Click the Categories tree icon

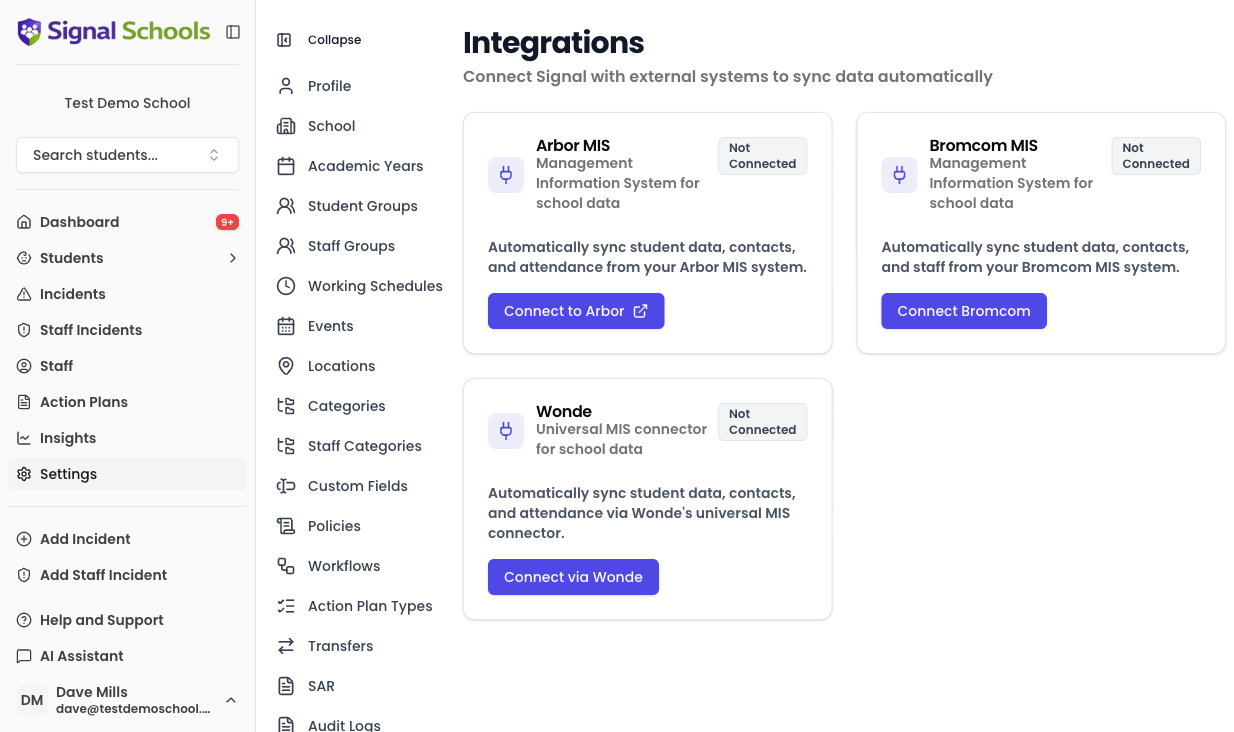(x=286, y=406)
